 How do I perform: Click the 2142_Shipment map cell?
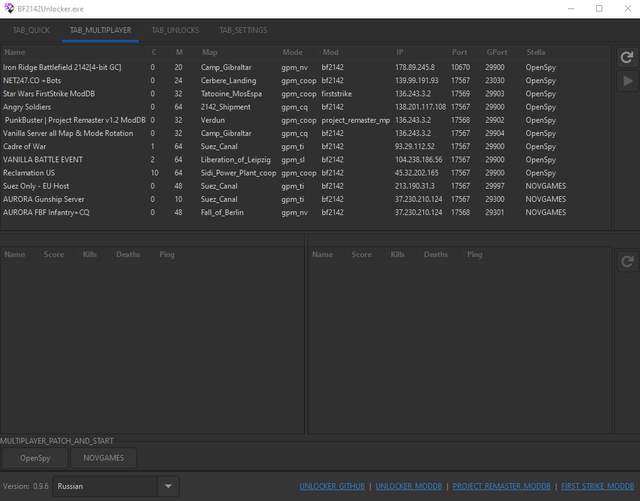click(x=226, y=107)
